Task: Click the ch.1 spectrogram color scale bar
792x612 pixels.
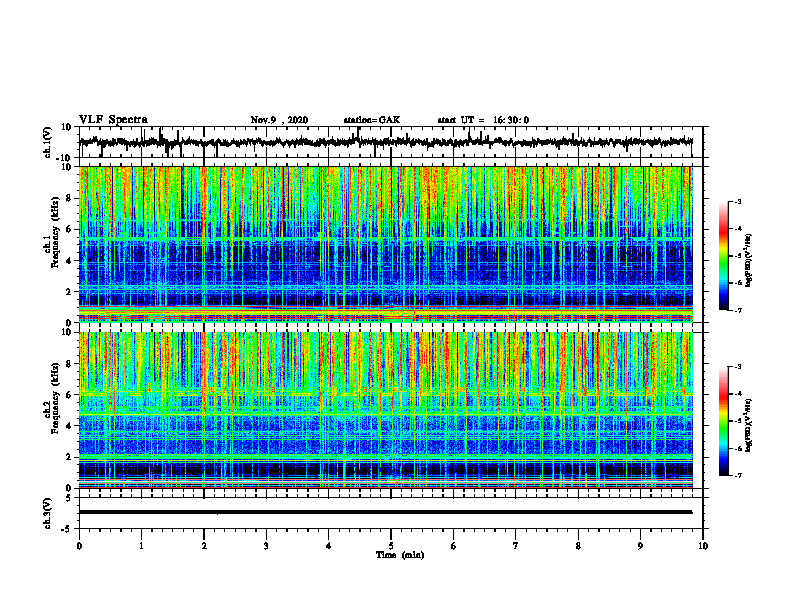Action: coord(723,256)
